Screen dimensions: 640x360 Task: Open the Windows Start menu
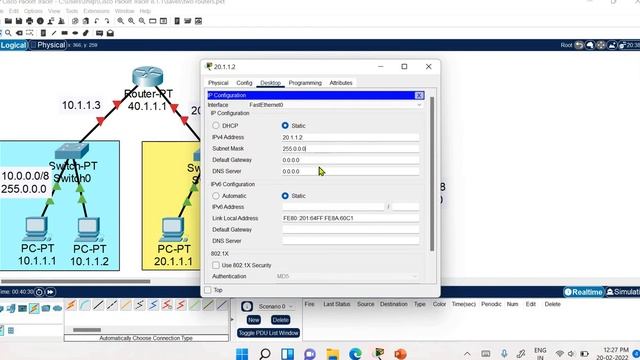tap(242, 353)
